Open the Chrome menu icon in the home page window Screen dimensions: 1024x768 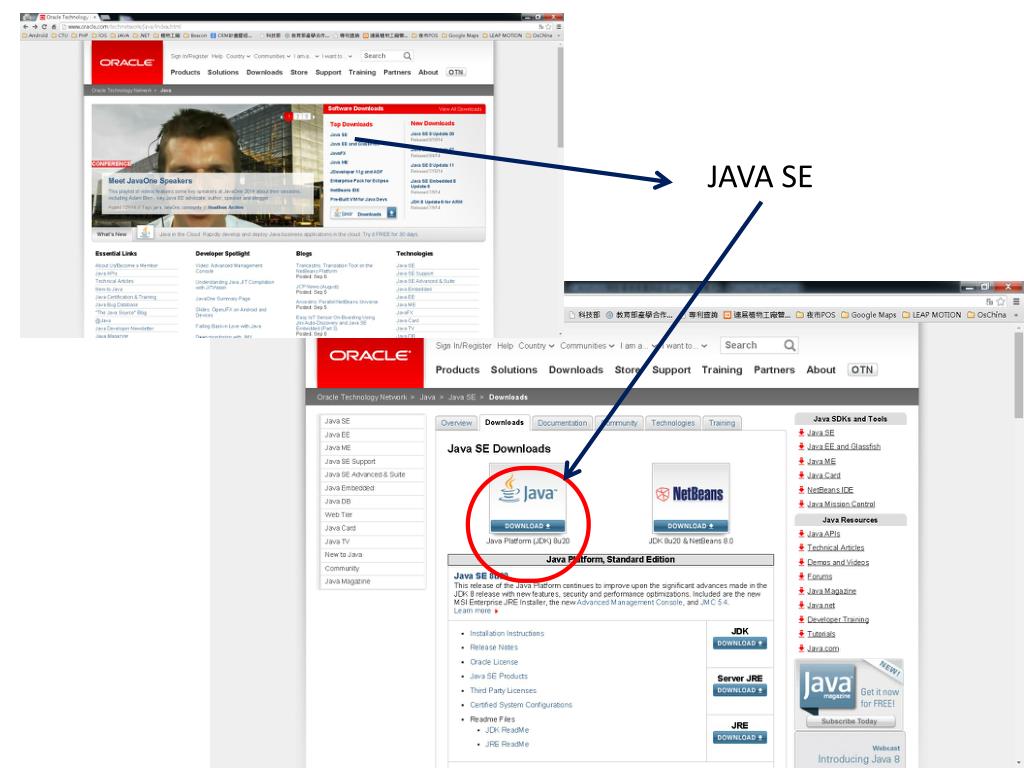coord(558,27)
